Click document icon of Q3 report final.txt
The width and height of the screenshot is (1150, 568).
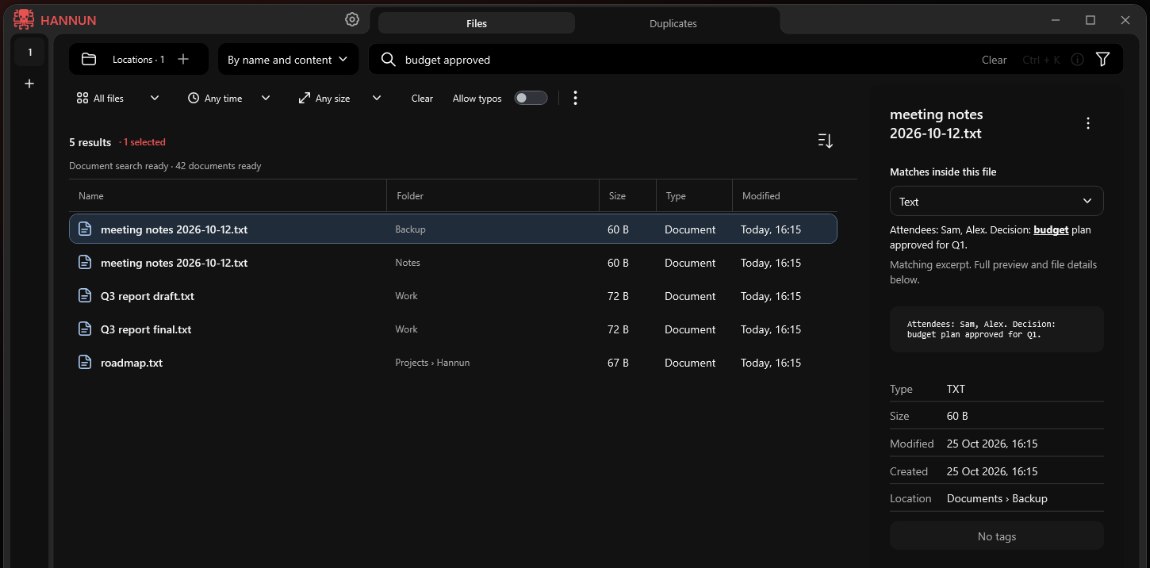coord(85,329)
